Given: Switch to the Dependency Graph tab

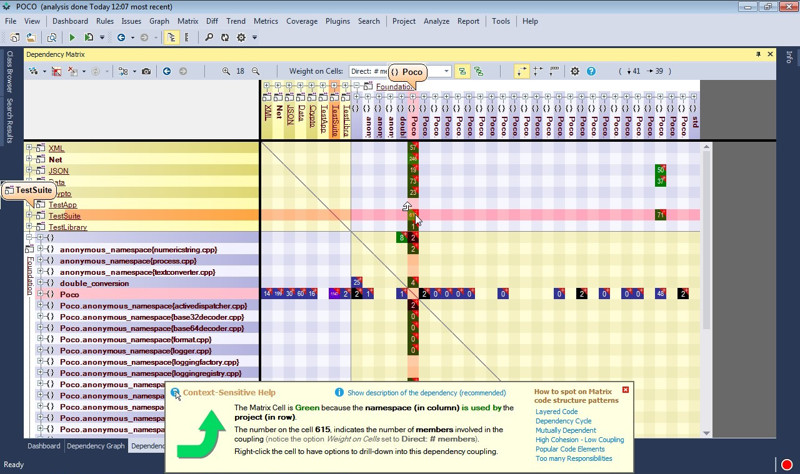Looking at the screenshot, I should 95,446.
